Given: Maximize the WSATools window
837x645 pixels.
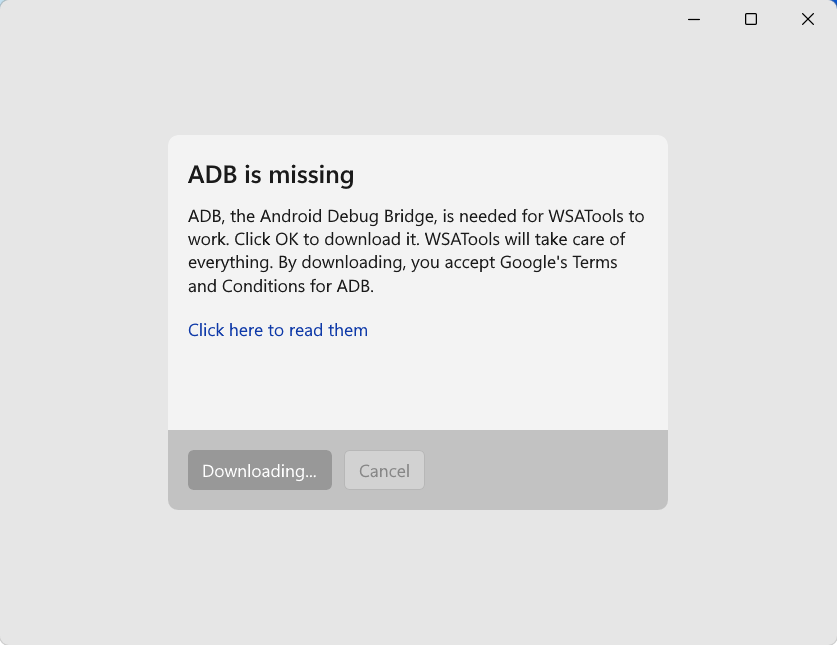Looking at the screenshot, I should point(751,19).
